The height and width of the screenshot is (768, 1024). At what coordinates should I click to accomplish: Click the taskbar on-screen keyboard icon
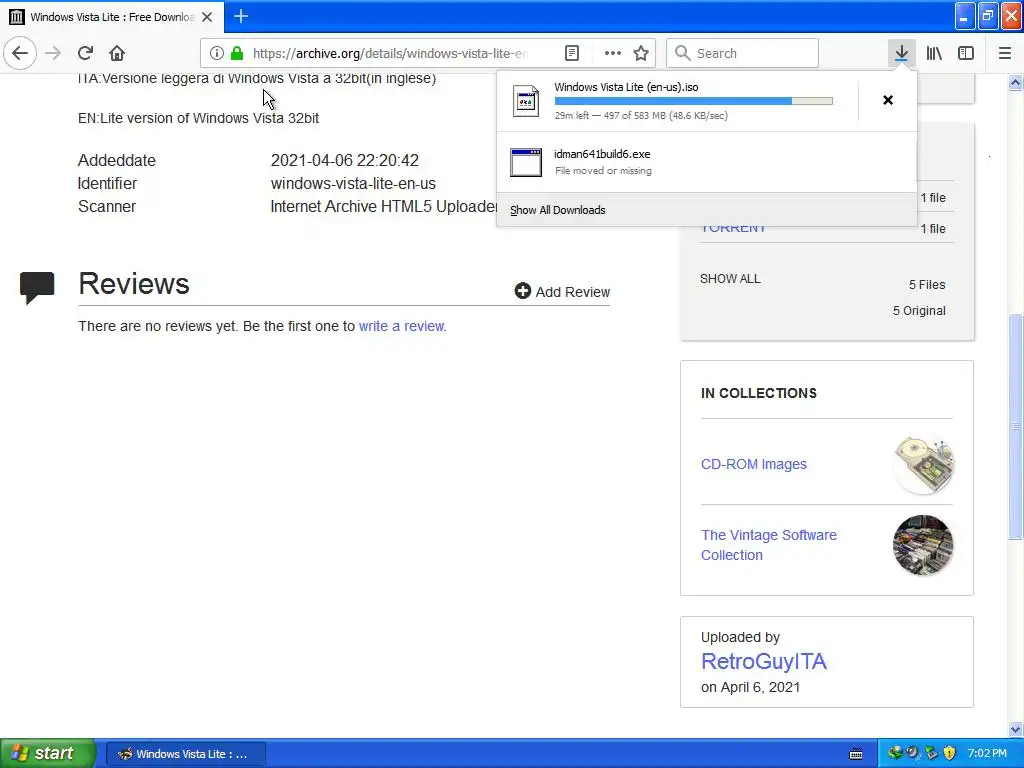[856, 754]
